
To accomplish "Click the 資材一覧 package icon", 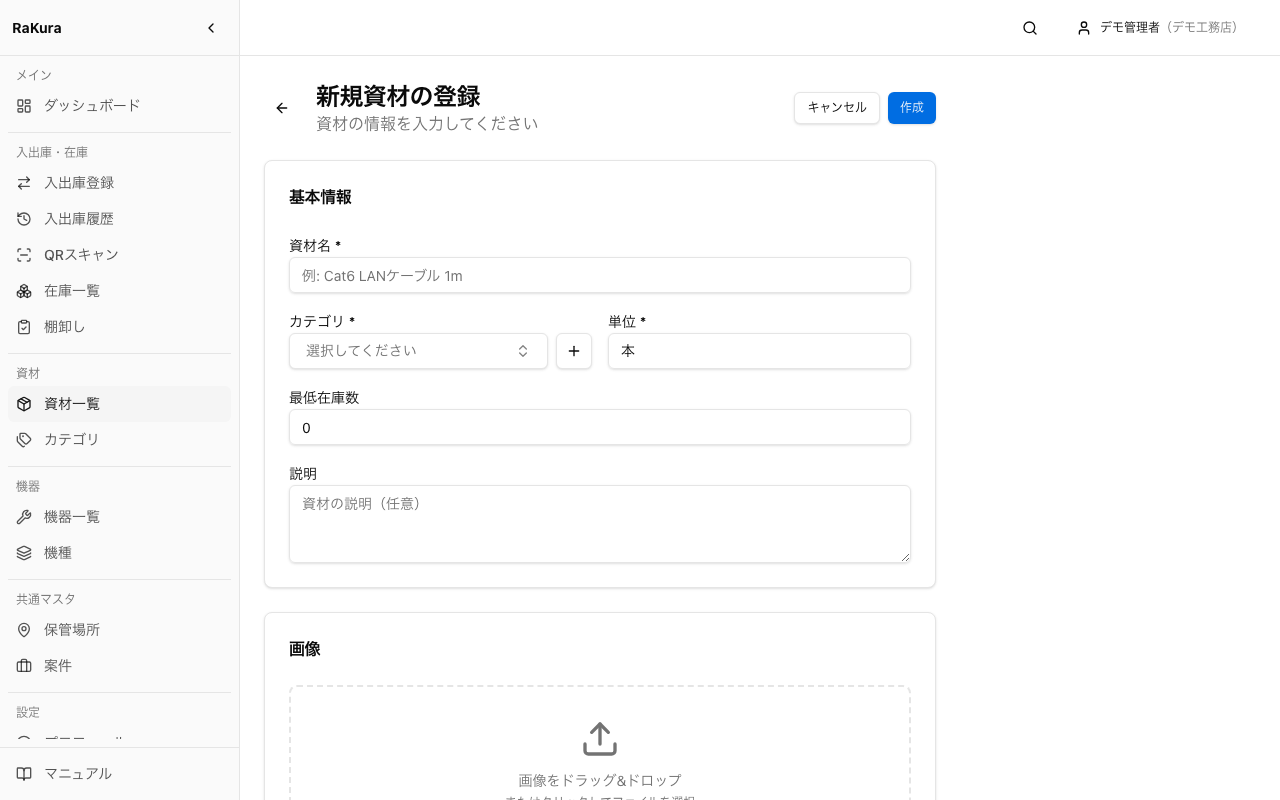I will 24,404.
